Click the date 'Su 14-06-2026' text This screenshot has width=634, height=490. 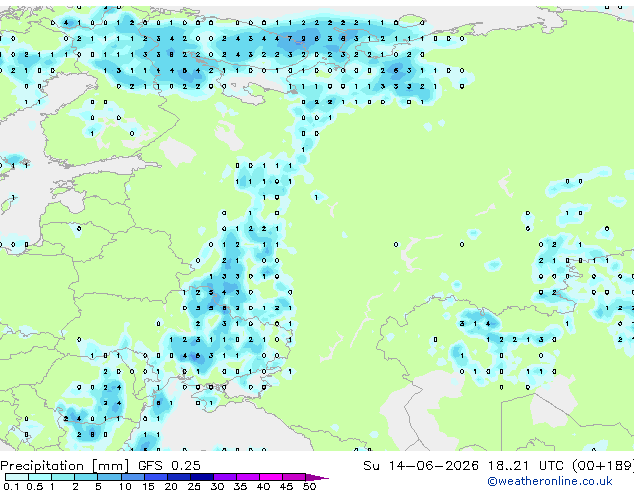tap(421, 466)
